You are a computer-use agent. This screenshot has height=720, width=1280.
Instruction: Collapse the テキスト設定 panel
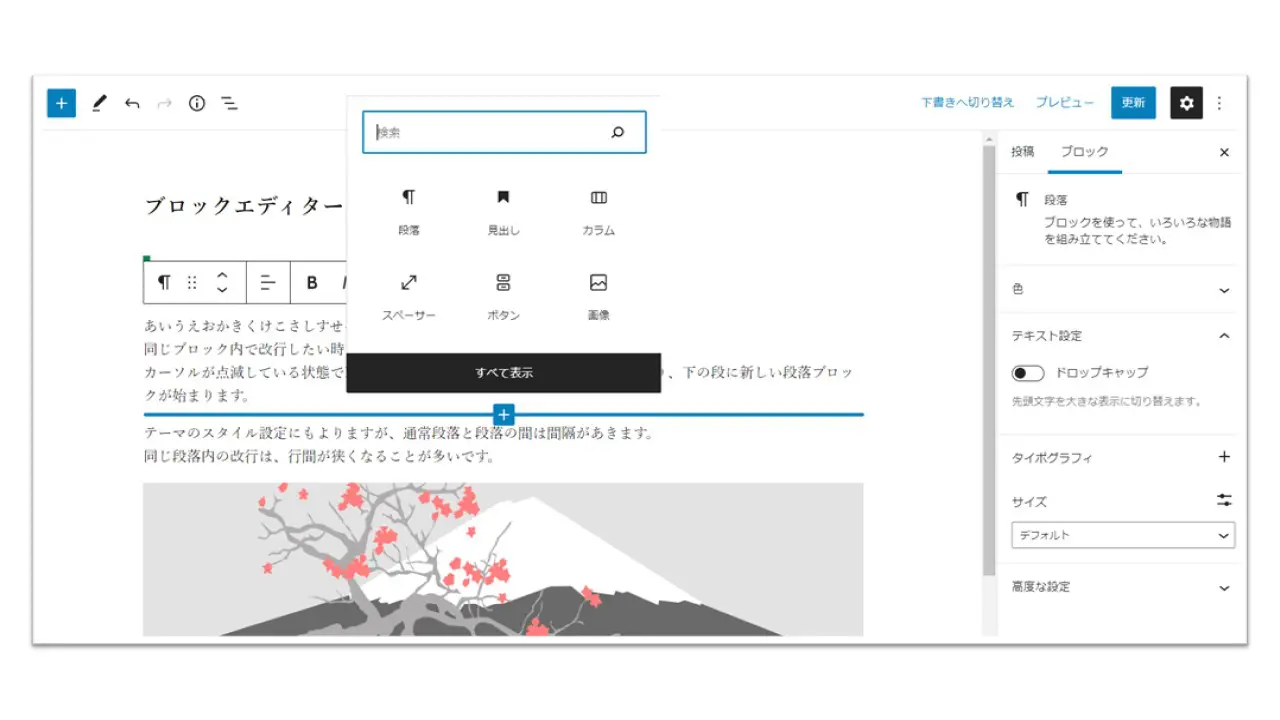coord(1118,336)
